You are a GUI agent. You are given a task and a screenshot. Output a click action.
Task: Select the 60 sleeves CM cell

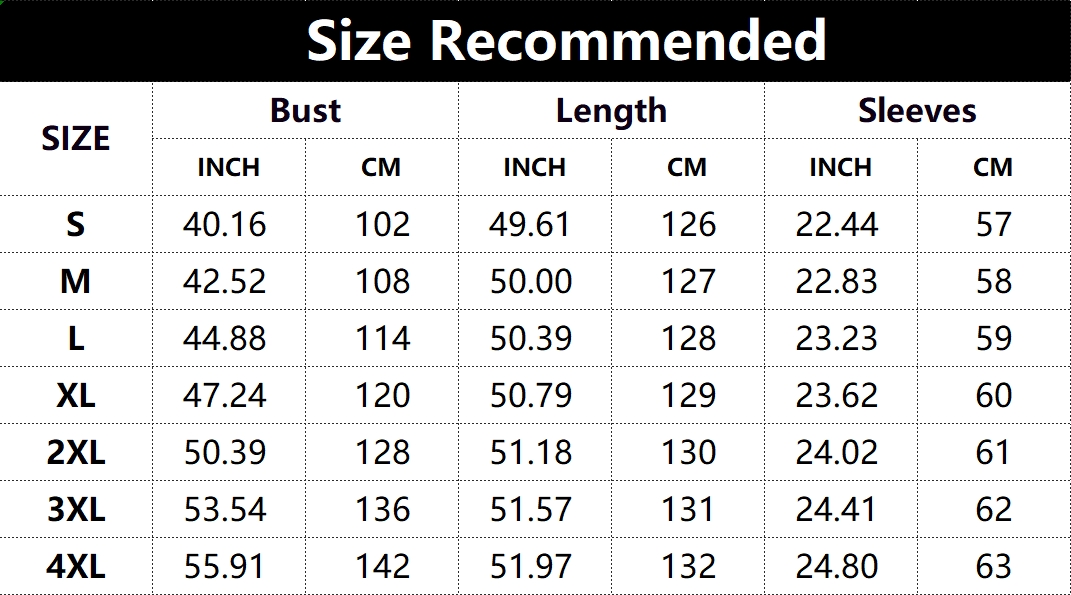[x=994, y=395]
